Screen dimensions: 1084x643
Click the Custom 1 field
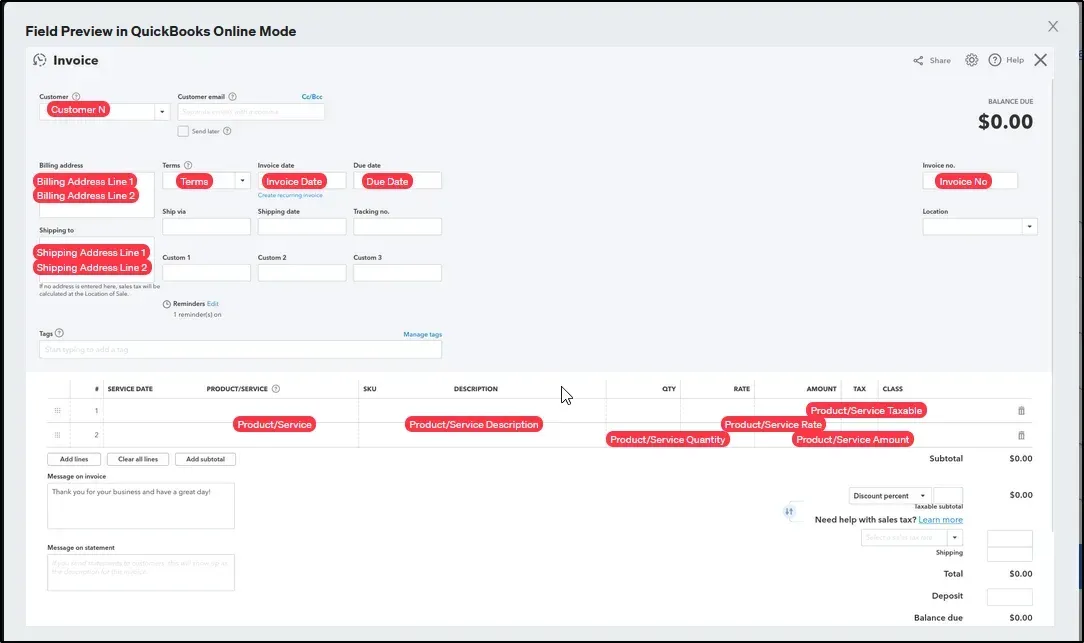pos(207,273)
